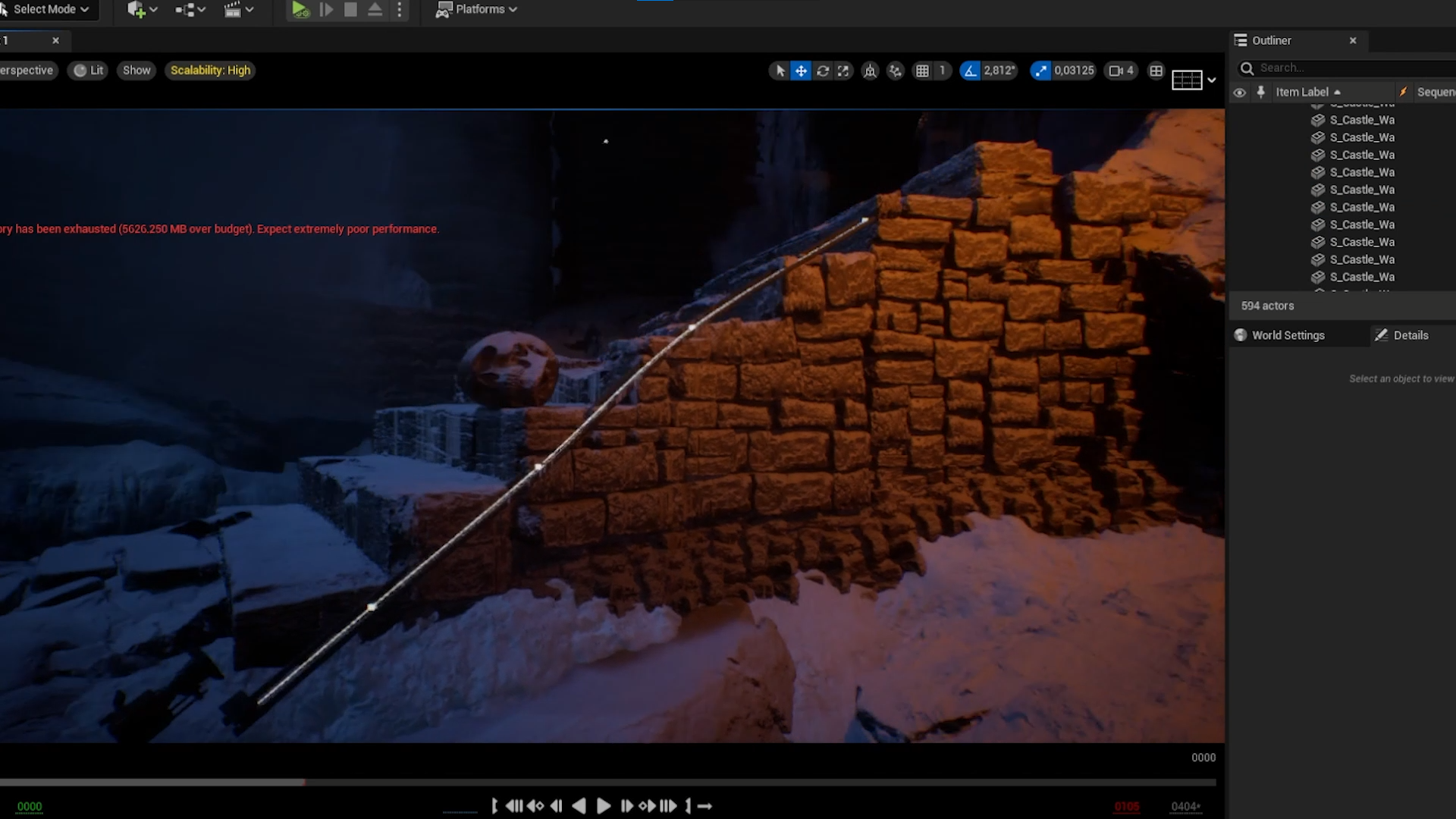The height and width of the screenshot is (819, 1456).
Task: Toggle world/local coordinate system icon
Action: [x=870, y=71]
